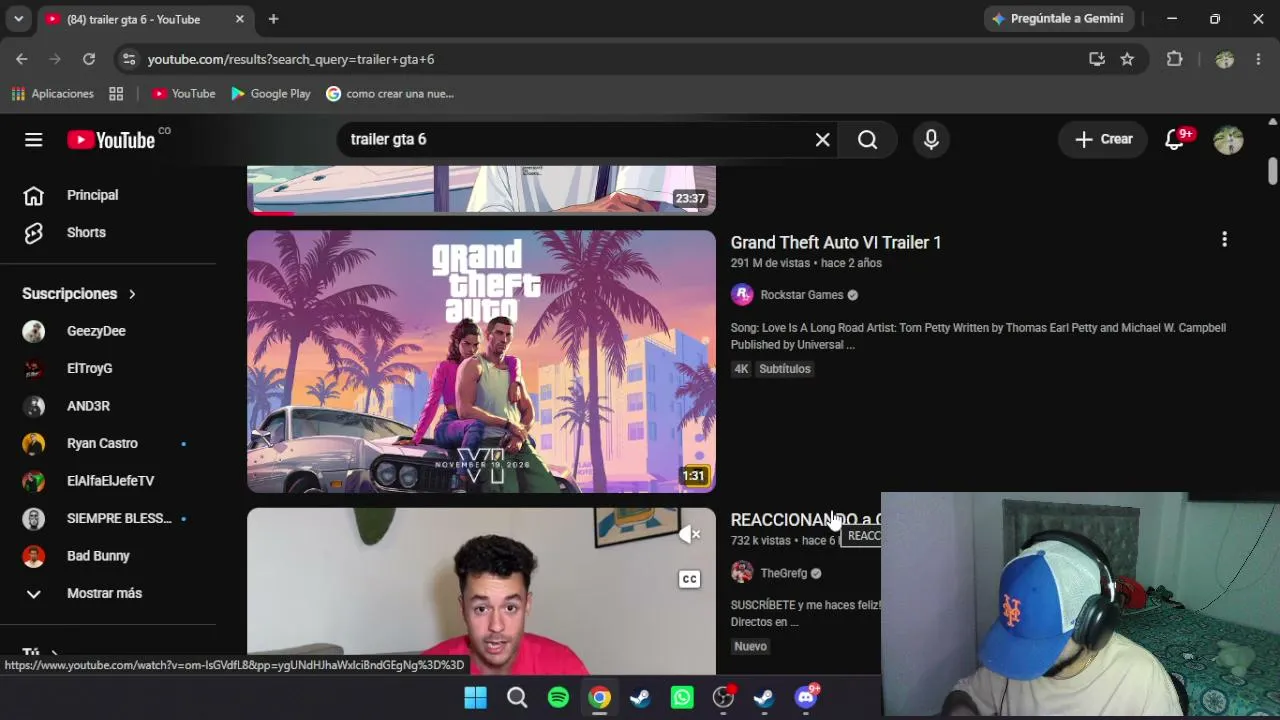The image size is (1280, 720).
Task: Open OBS Studio from the taskbar
Action: point(723,697)
